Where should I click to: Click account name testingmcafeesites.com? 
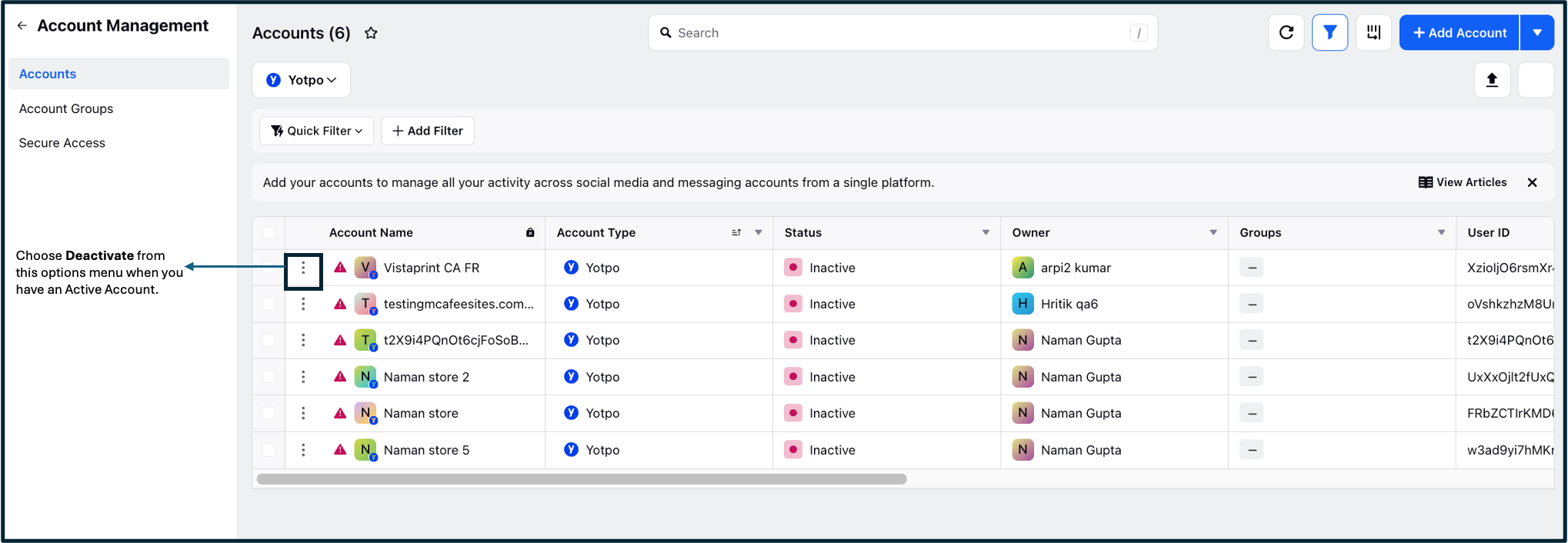[459, 304]
